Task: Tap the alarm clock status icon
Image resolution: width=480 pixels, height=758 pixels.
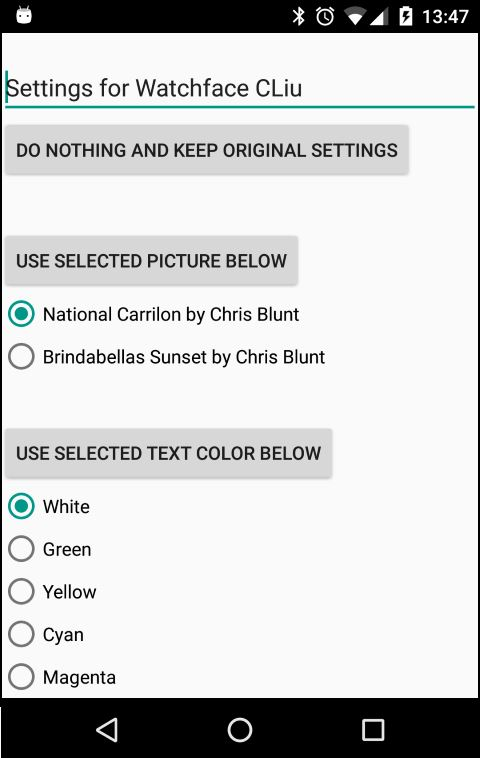Action: pos(325,16)
